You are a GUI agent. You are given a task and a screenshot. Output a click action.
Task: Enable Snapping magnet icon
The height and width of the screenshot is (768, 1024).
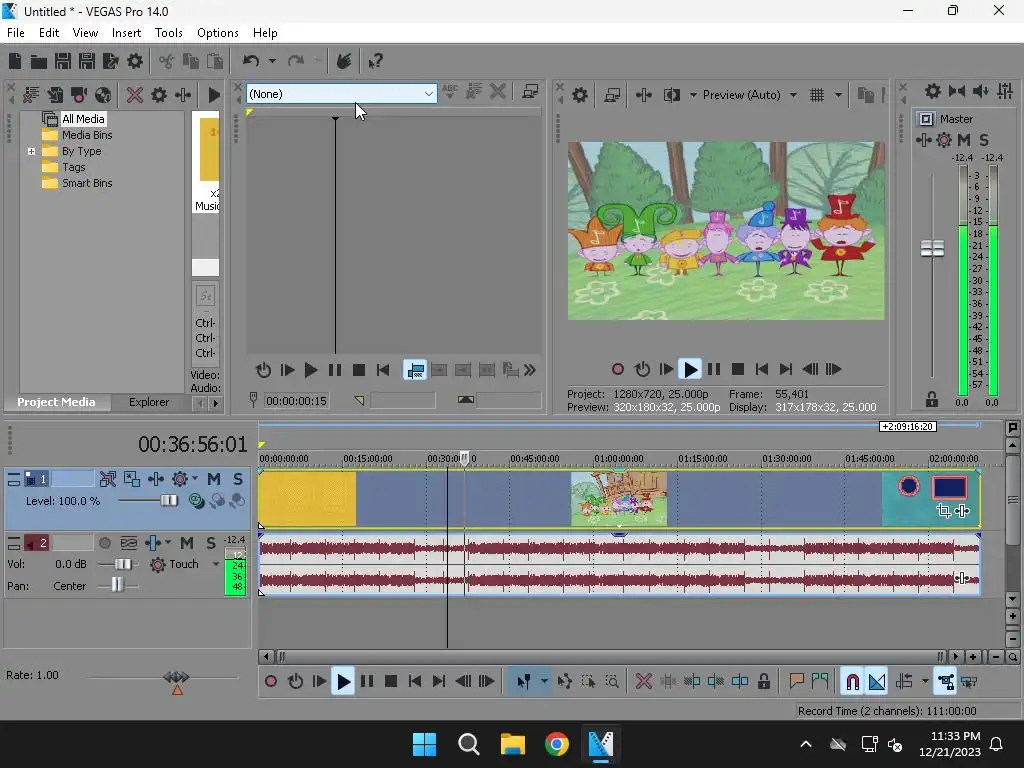pos(852,682)
